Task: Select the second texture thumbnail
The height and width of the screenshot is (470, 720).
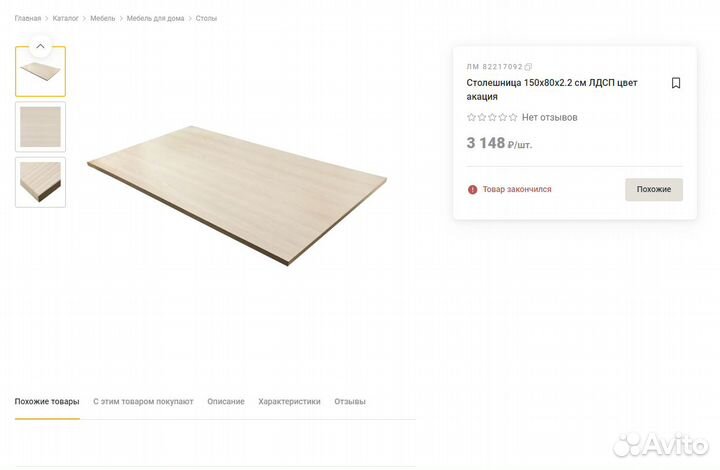Action: coord(40,127)
